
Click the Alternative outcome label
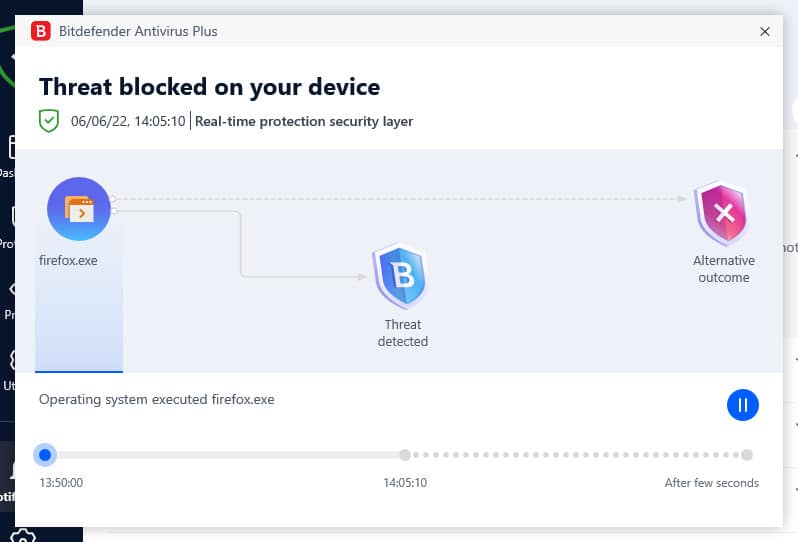pyautogui.click(x=724, y=269)
